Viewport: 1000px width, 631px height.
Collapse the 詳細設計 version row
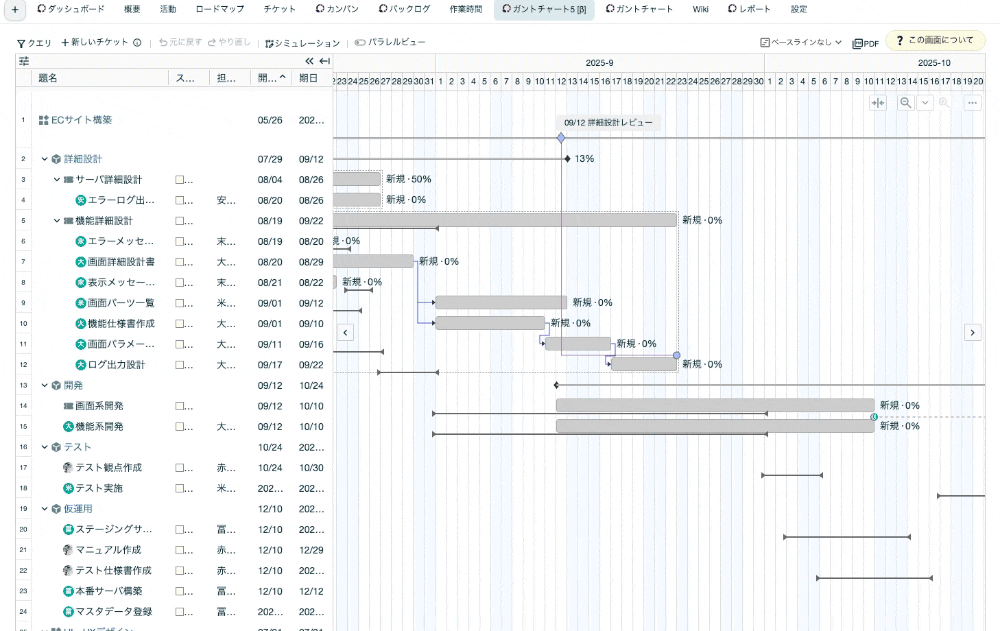(45, 159)
